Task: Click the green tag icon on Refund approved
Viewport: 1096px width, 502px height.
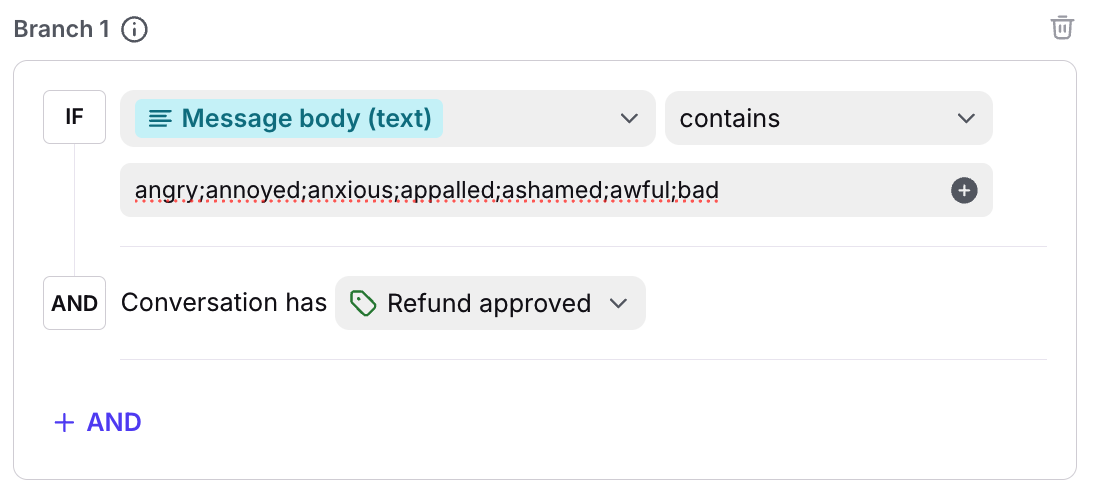Action: point(365,303)
